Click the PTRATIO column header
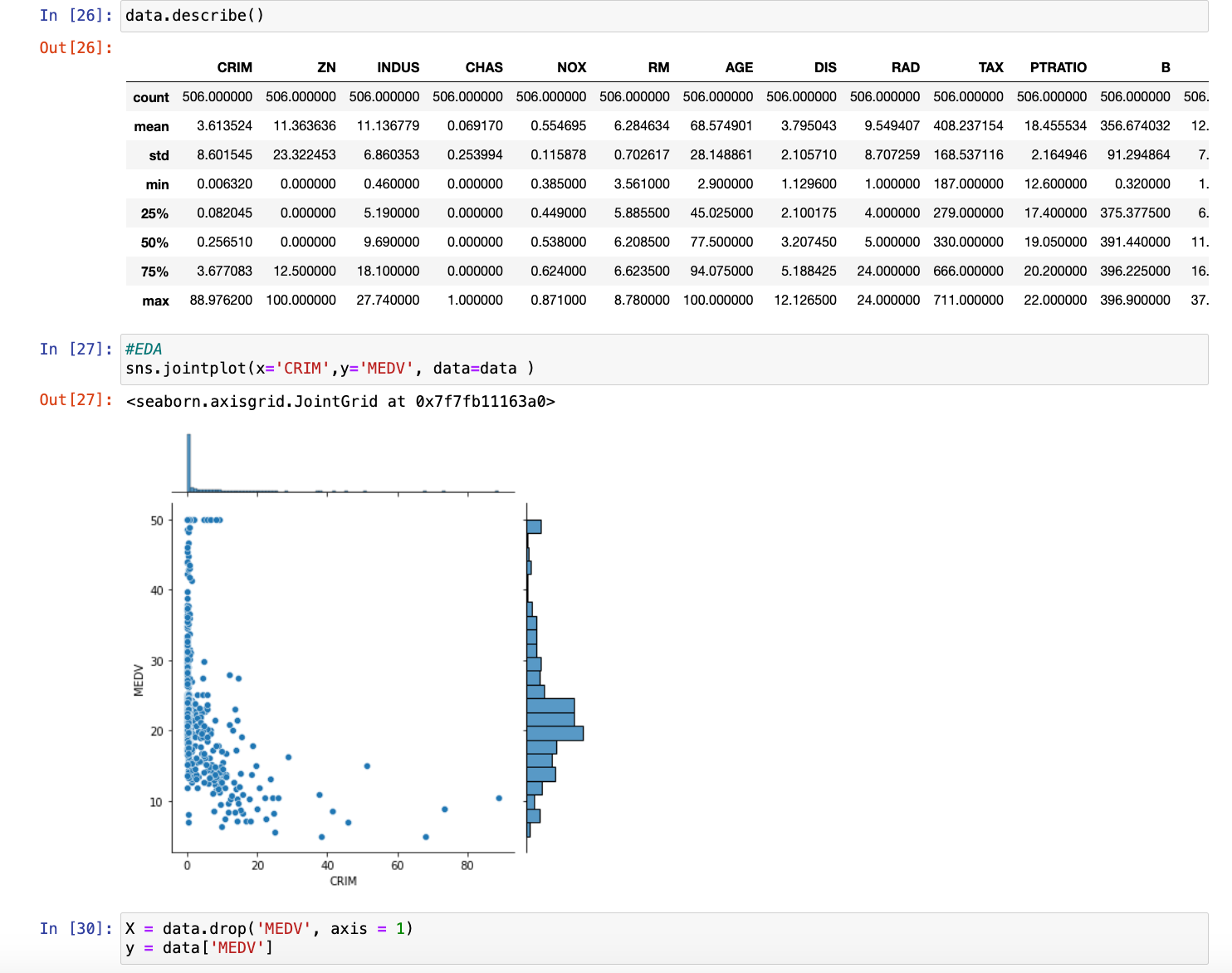Screen dimensions: 1232x973 coord(1058,67)
